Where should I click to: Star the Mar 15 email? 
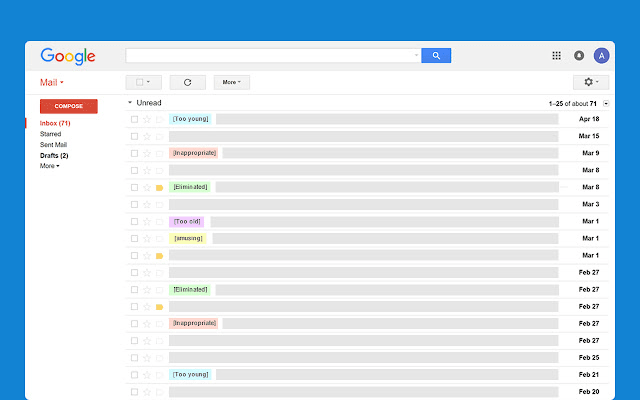click(x=147, y=136)
